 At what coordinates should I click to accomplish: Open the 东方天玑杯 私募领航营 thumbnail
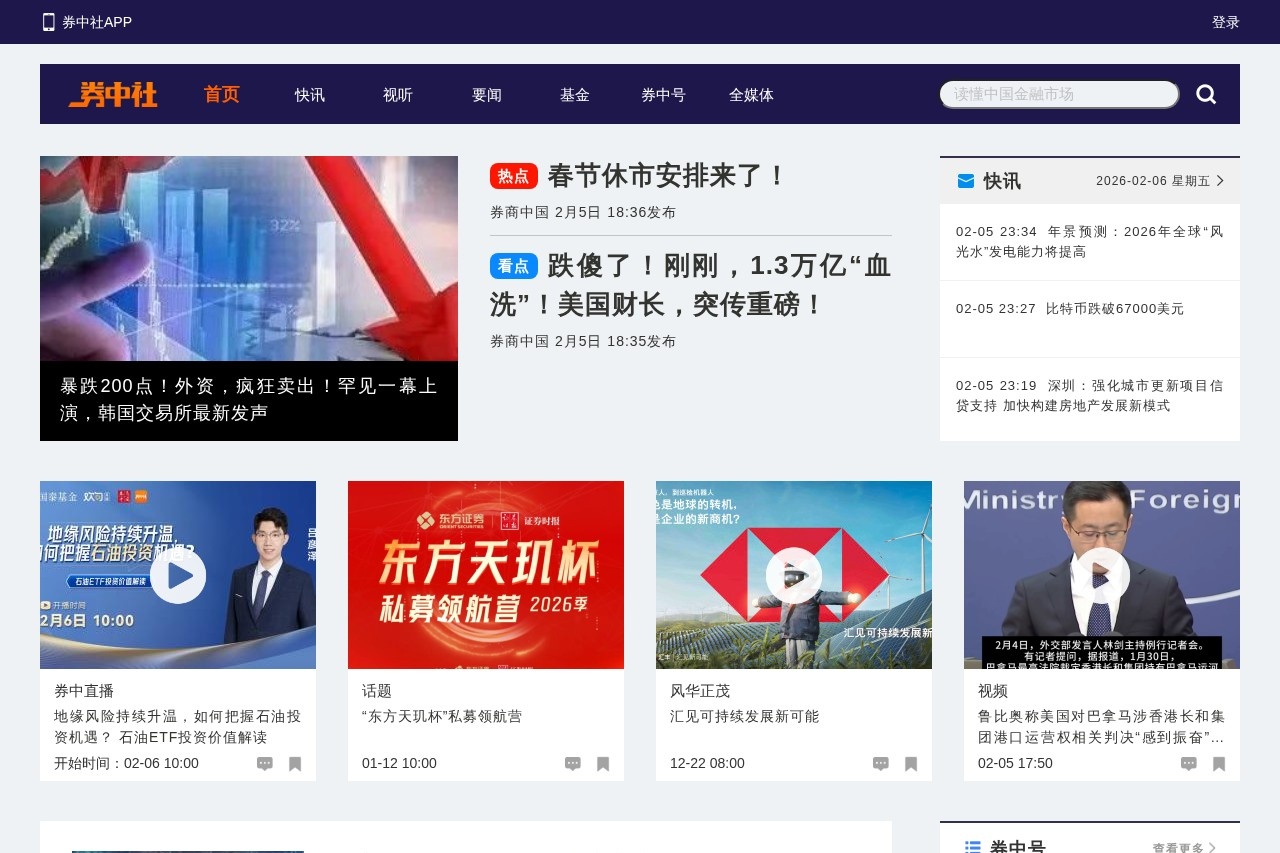[x=486, y=575]
